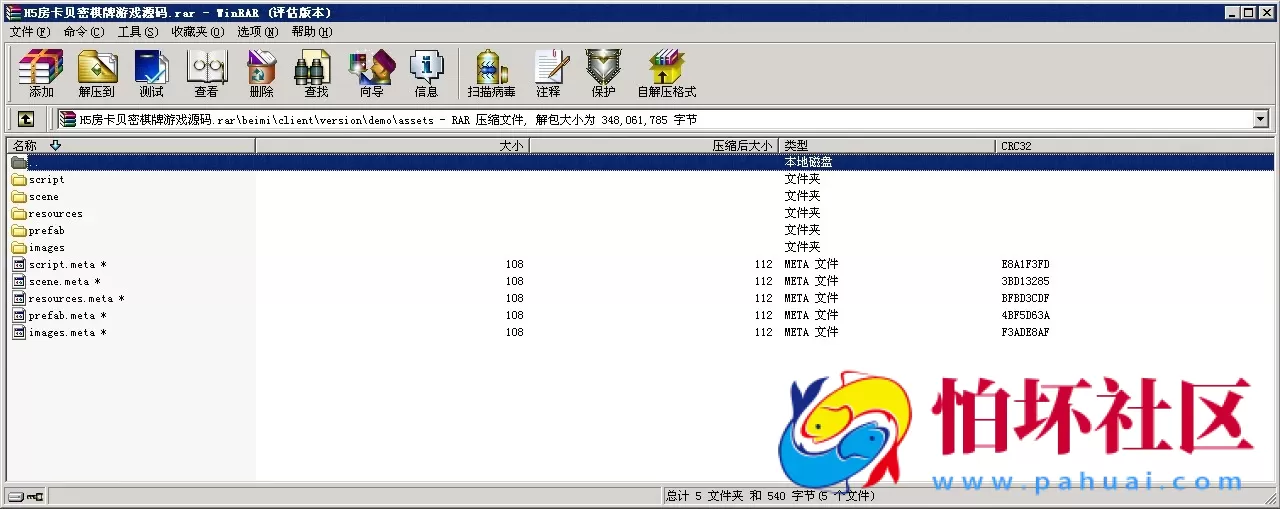1280x509 pixels.
Task: Click the resources.meta file icon
Action: pyautogui.click(x=19, y=299)
